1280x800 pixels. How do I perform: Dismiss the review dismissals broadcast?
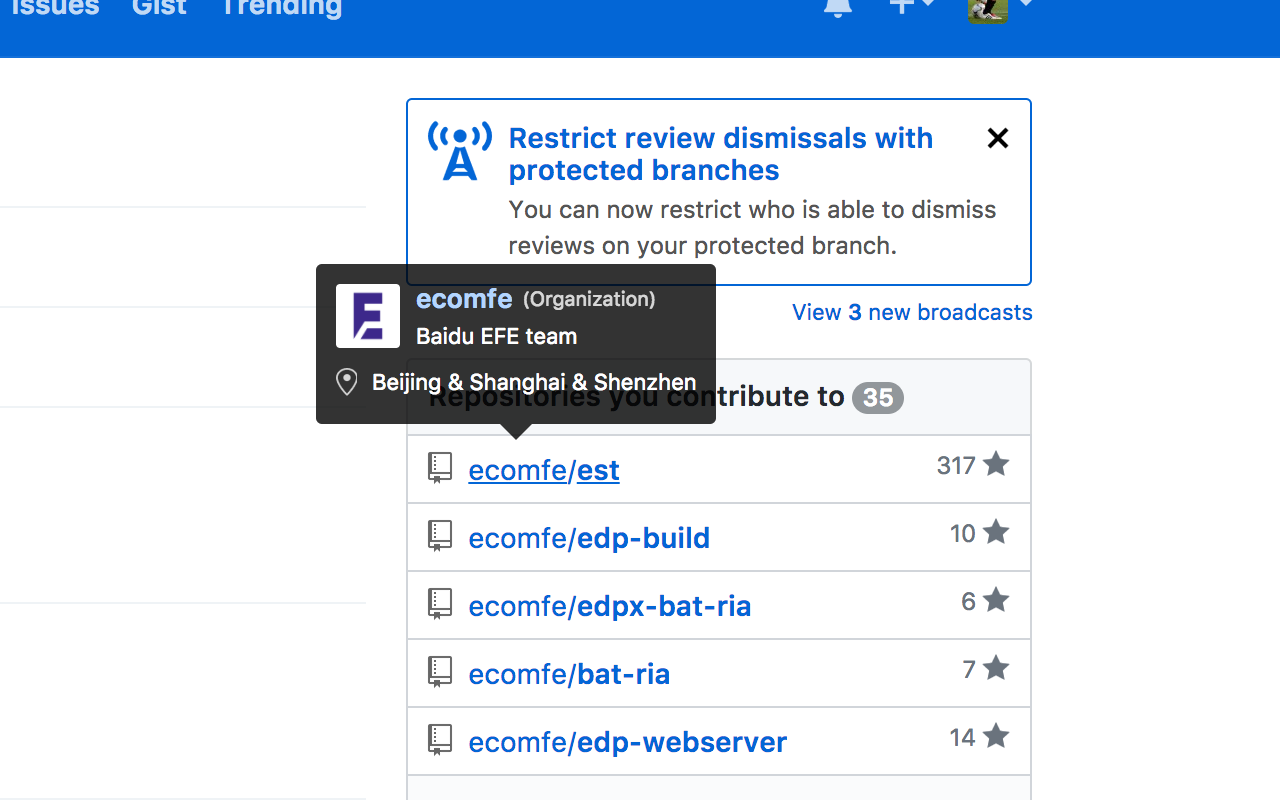[997, 138]
